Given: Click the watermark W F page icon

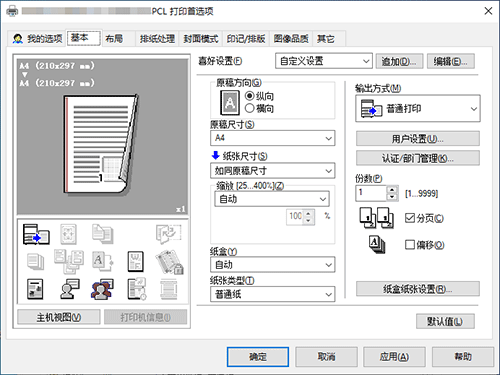Looking at the screenshot, I should [136, 261].
